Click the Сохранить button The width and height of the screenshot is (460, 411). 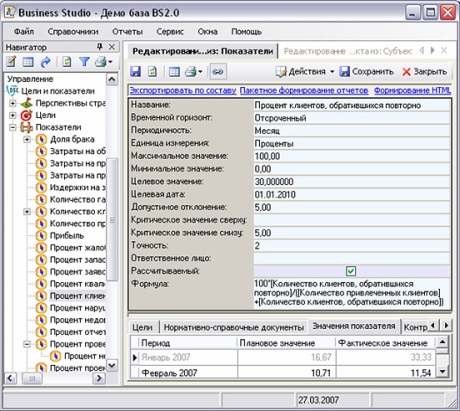(366, 72)
